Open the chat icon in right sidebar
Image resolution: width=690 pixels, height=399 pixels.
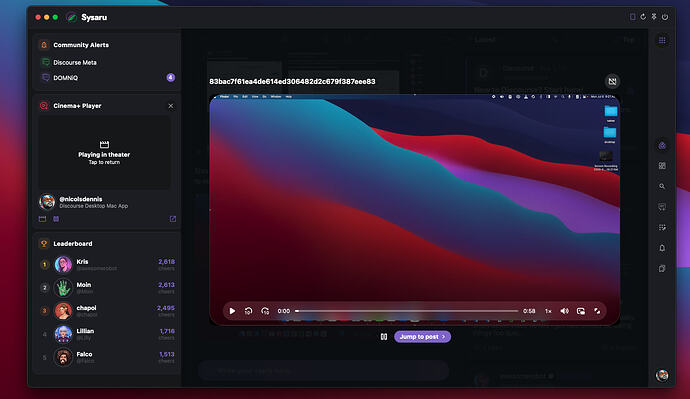tap(662, 207)
